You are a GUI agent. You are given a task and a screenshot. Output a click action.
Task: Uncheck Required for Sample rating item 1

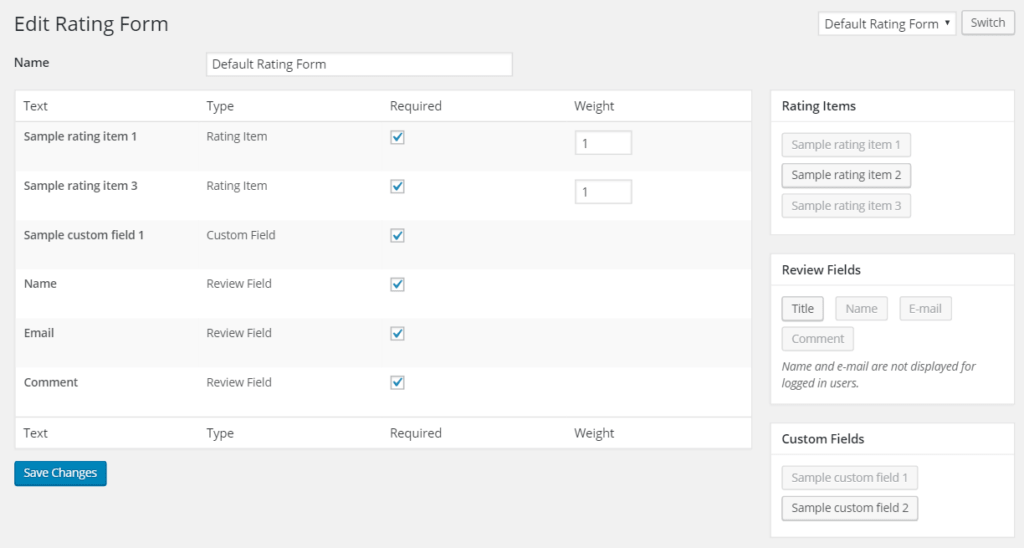click(x=397, y=137)
